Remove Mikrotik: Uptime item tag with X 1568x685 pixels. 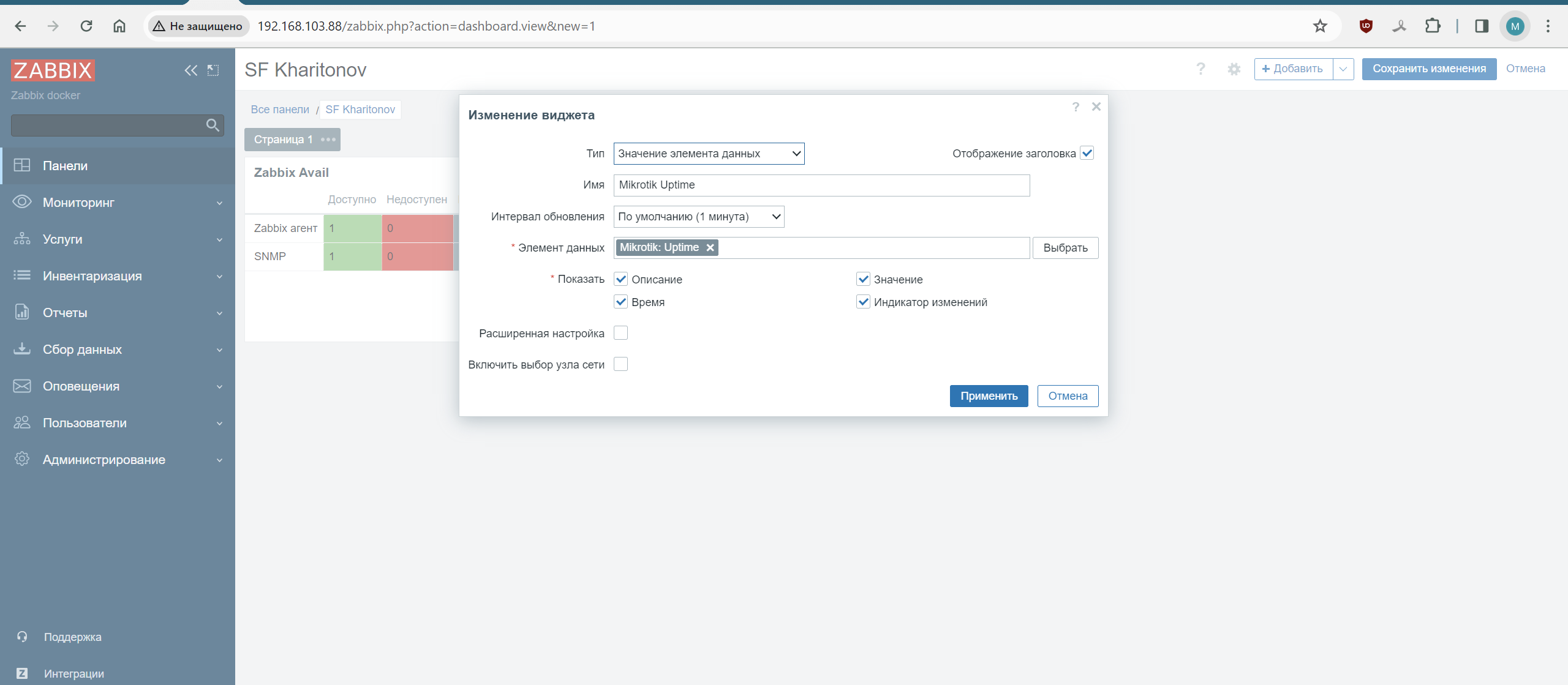click(710, 248)
